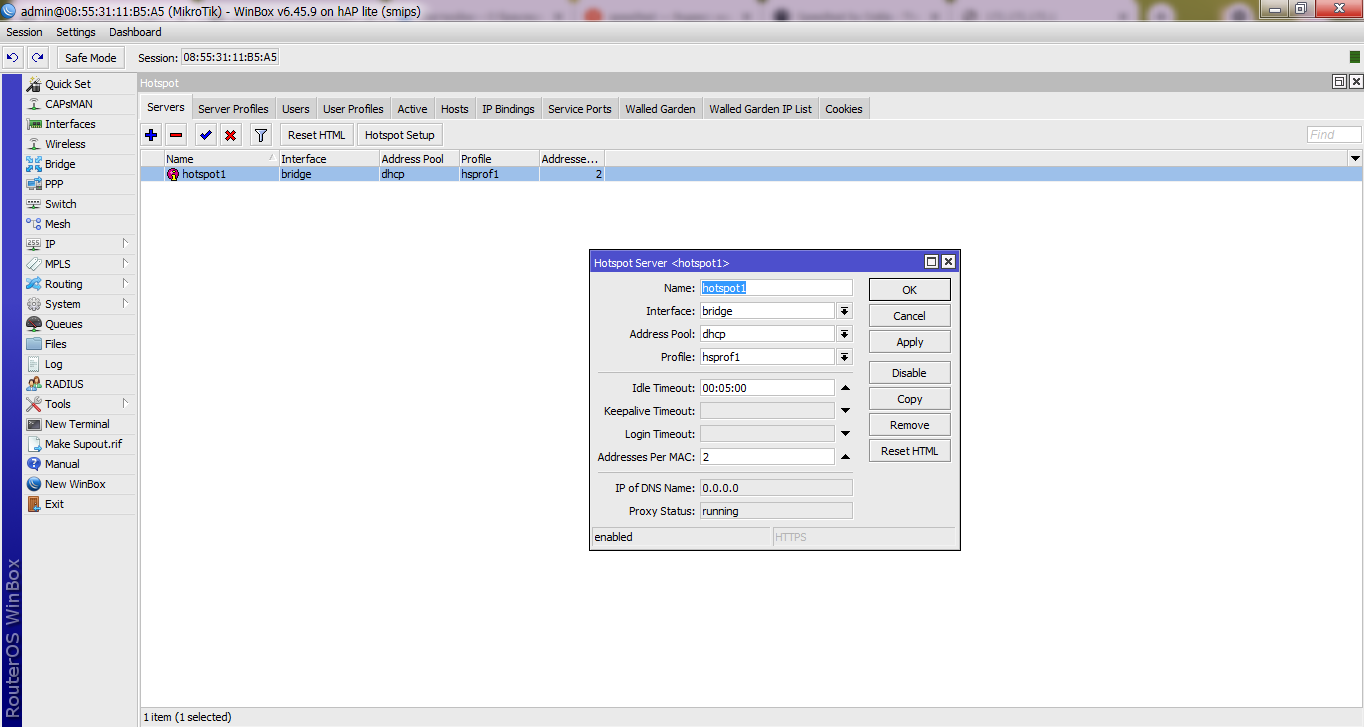The width and height of the screenshot is (1364, 727).
Task: Expand the column list dropdown arrow
Action: (x=1355, y=159)
